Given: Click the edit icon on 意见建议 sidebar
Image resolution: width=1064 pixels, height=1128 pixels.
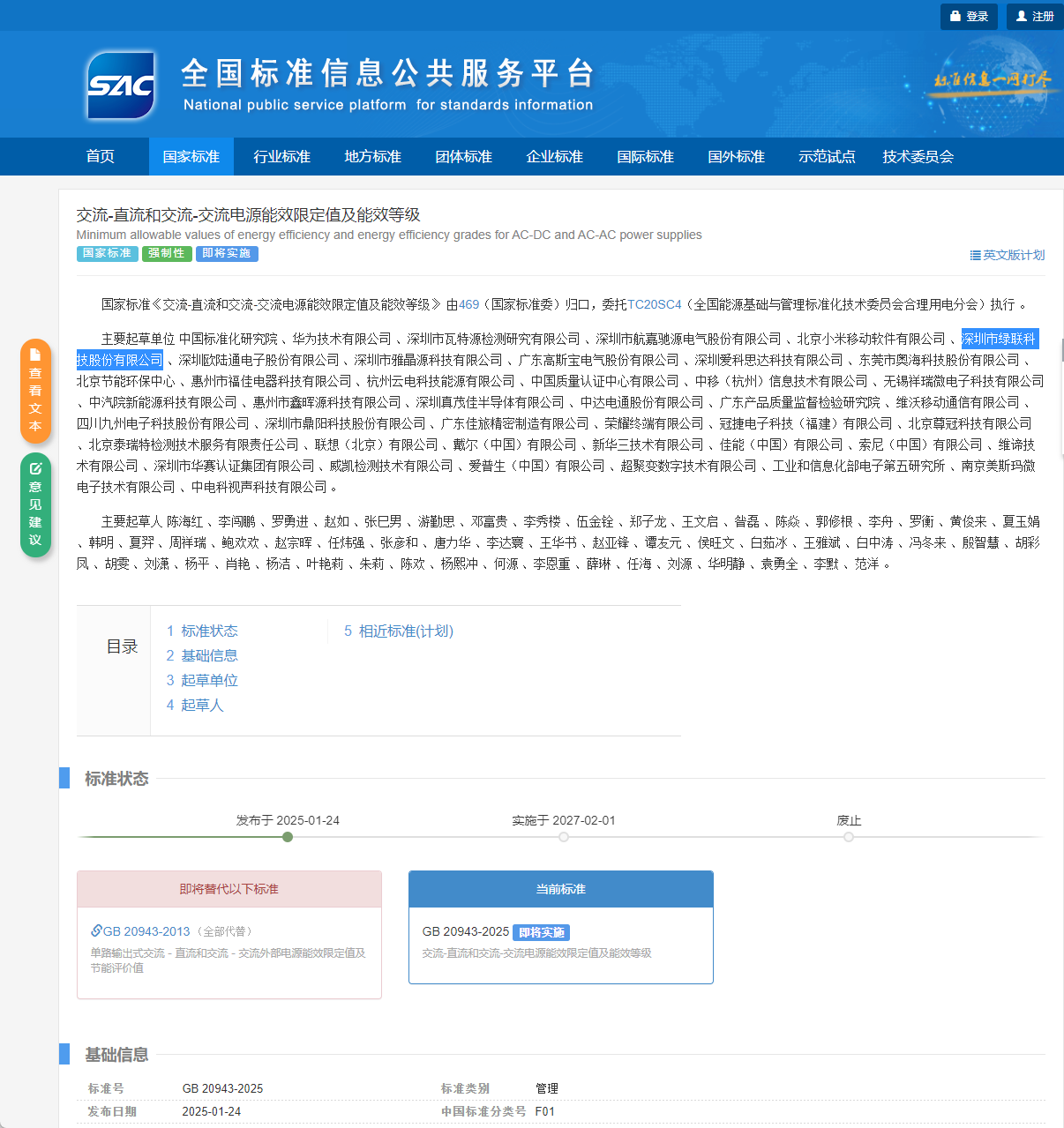Looking at the screenshot, I should tap(35, 468).
